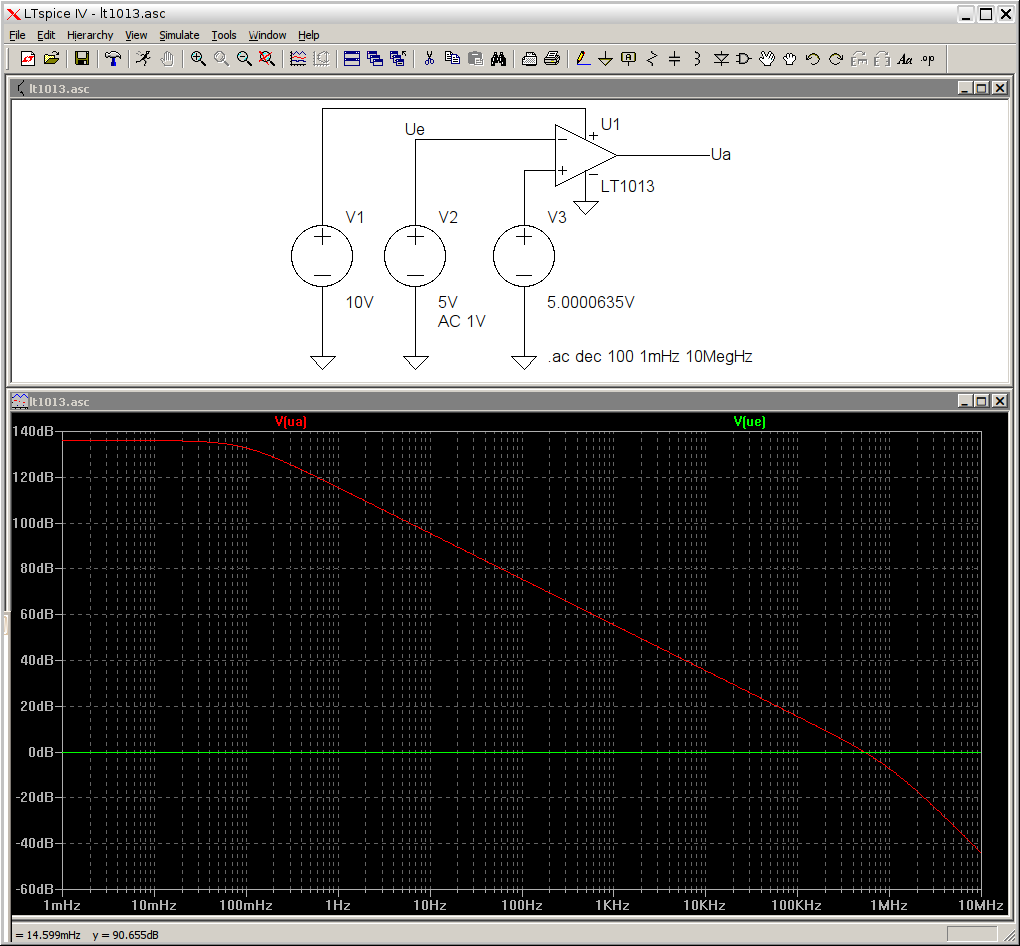The width and height of the screenshot is (1020, 946).
Task: Open the View menu
Action: [x=137, y=35]
